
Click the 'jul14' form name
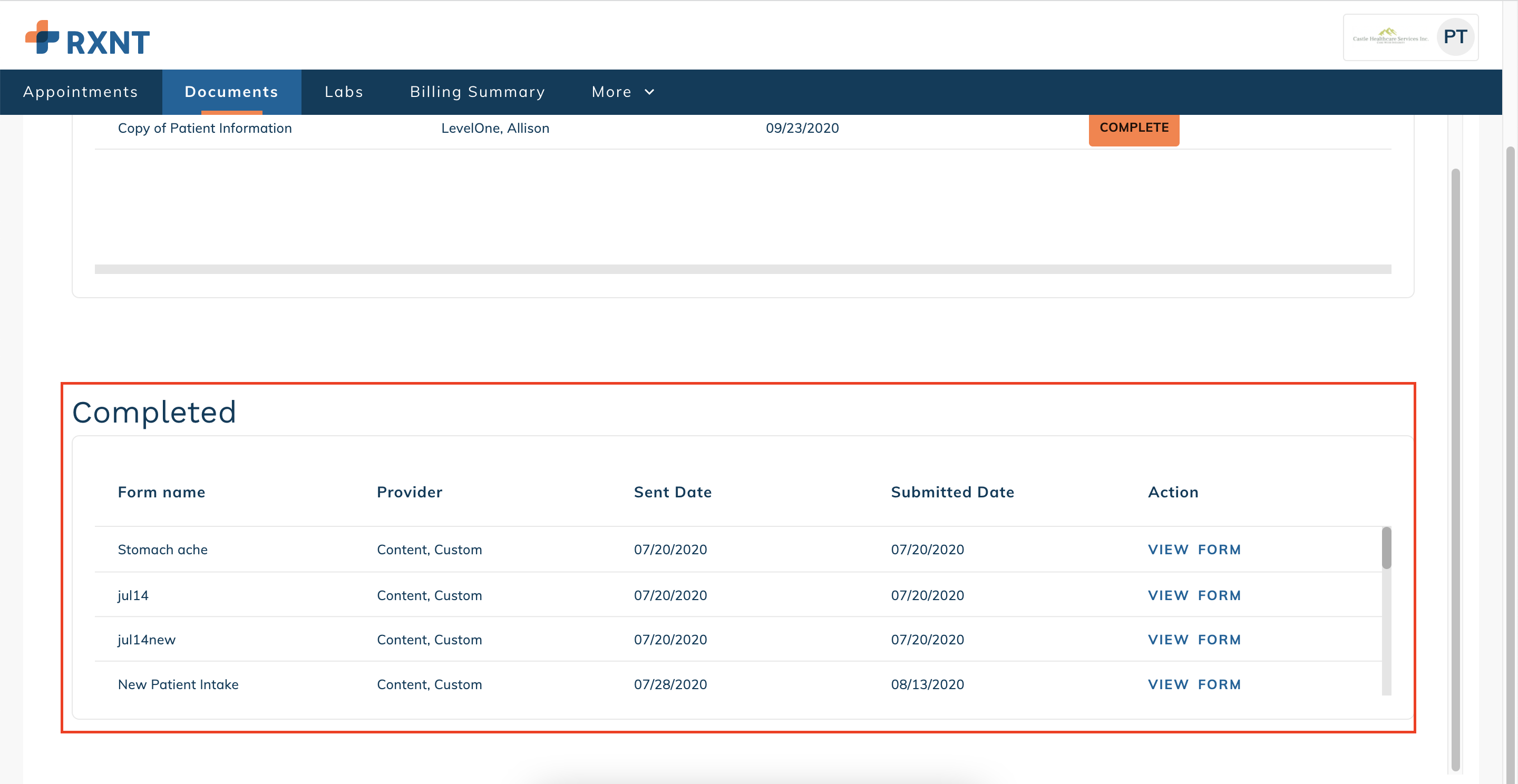tap(133, 595)
